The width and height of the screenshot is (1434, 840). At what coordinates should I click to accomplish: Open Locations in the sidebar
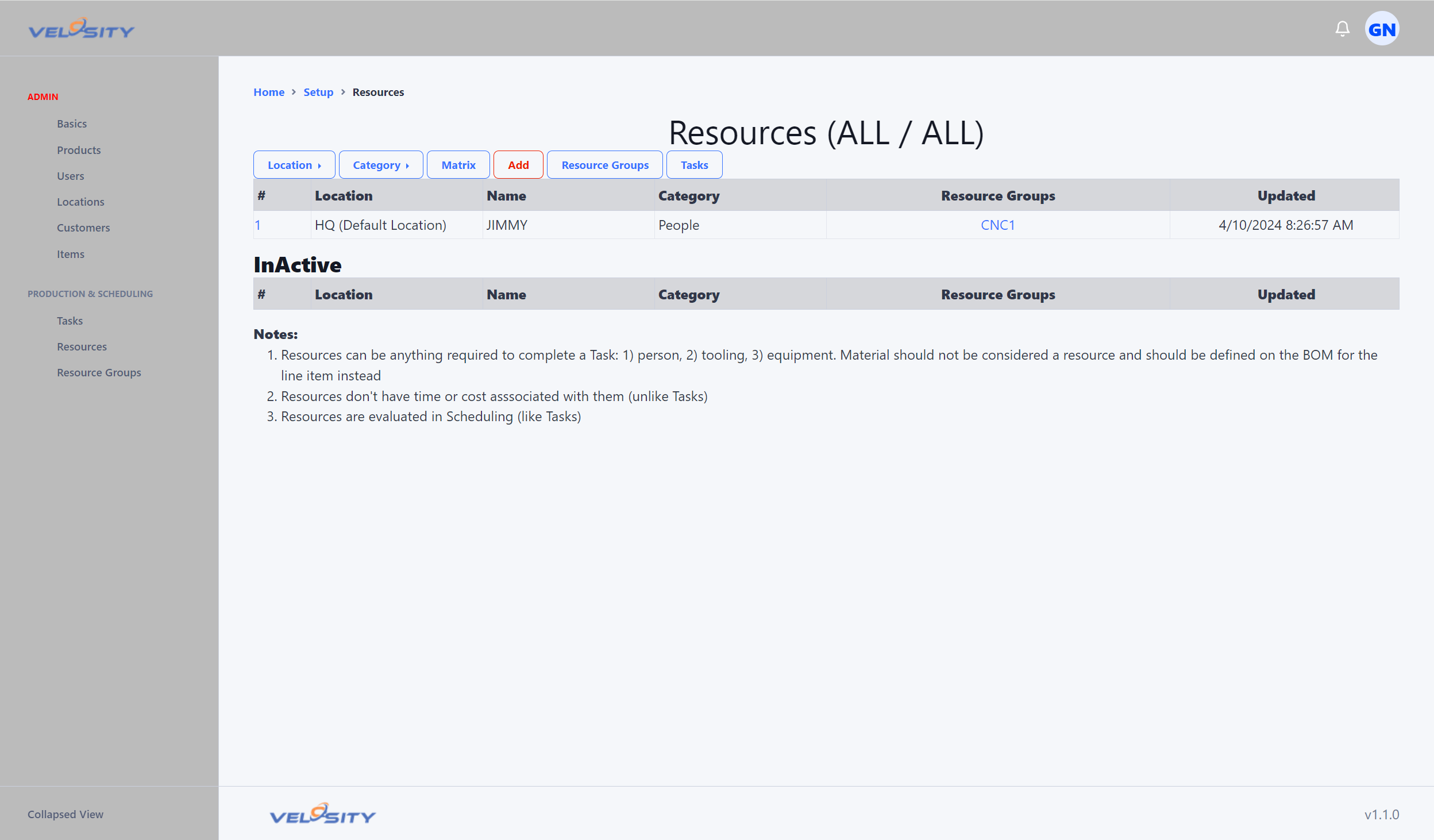[80, 202]
